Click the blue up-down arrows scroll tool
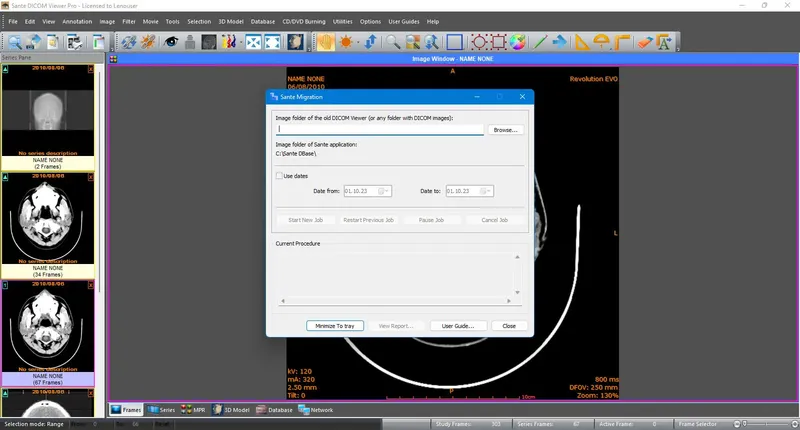800x430 pixels. (371, 42)
